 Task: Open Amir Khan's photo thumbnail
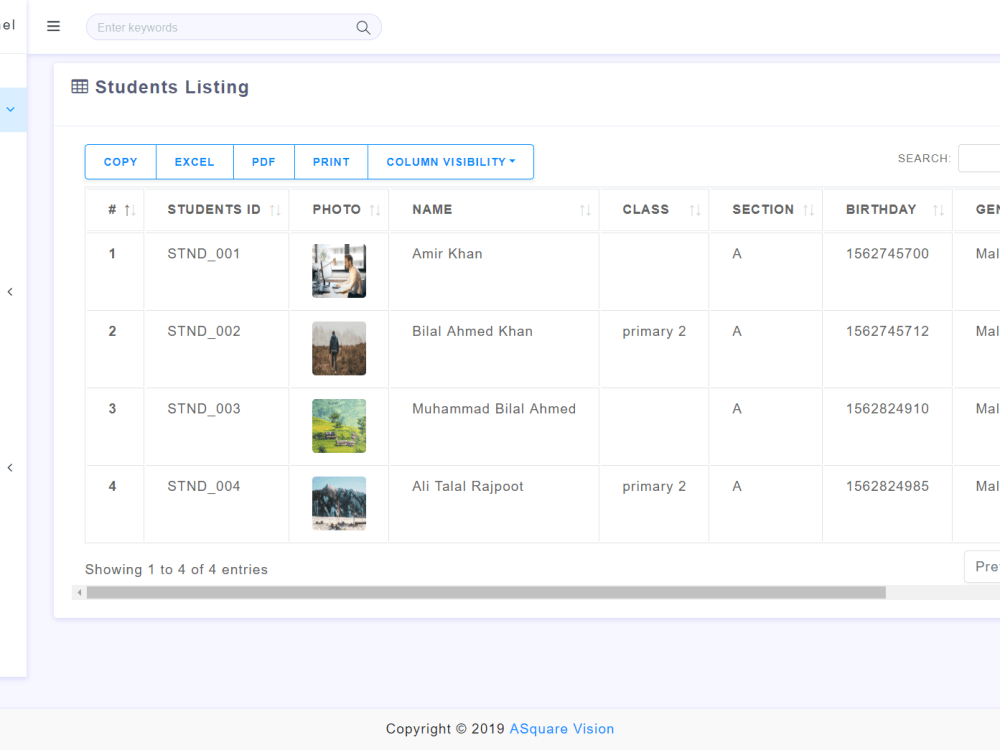pyautogui.click(x=339, y=270)
